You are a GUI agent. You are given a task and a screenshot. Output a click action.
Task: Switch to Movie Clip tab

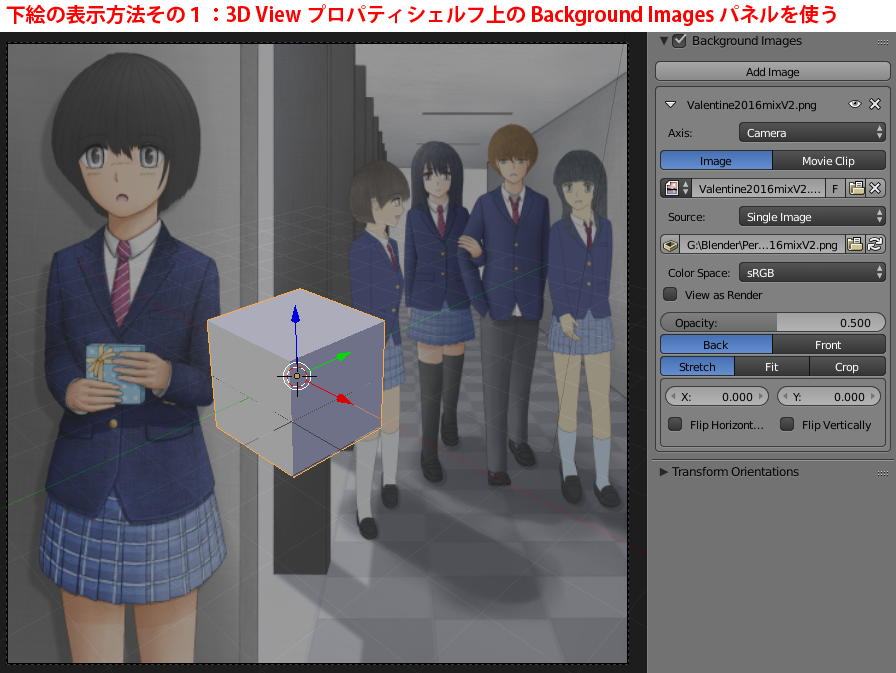(829, 161)
